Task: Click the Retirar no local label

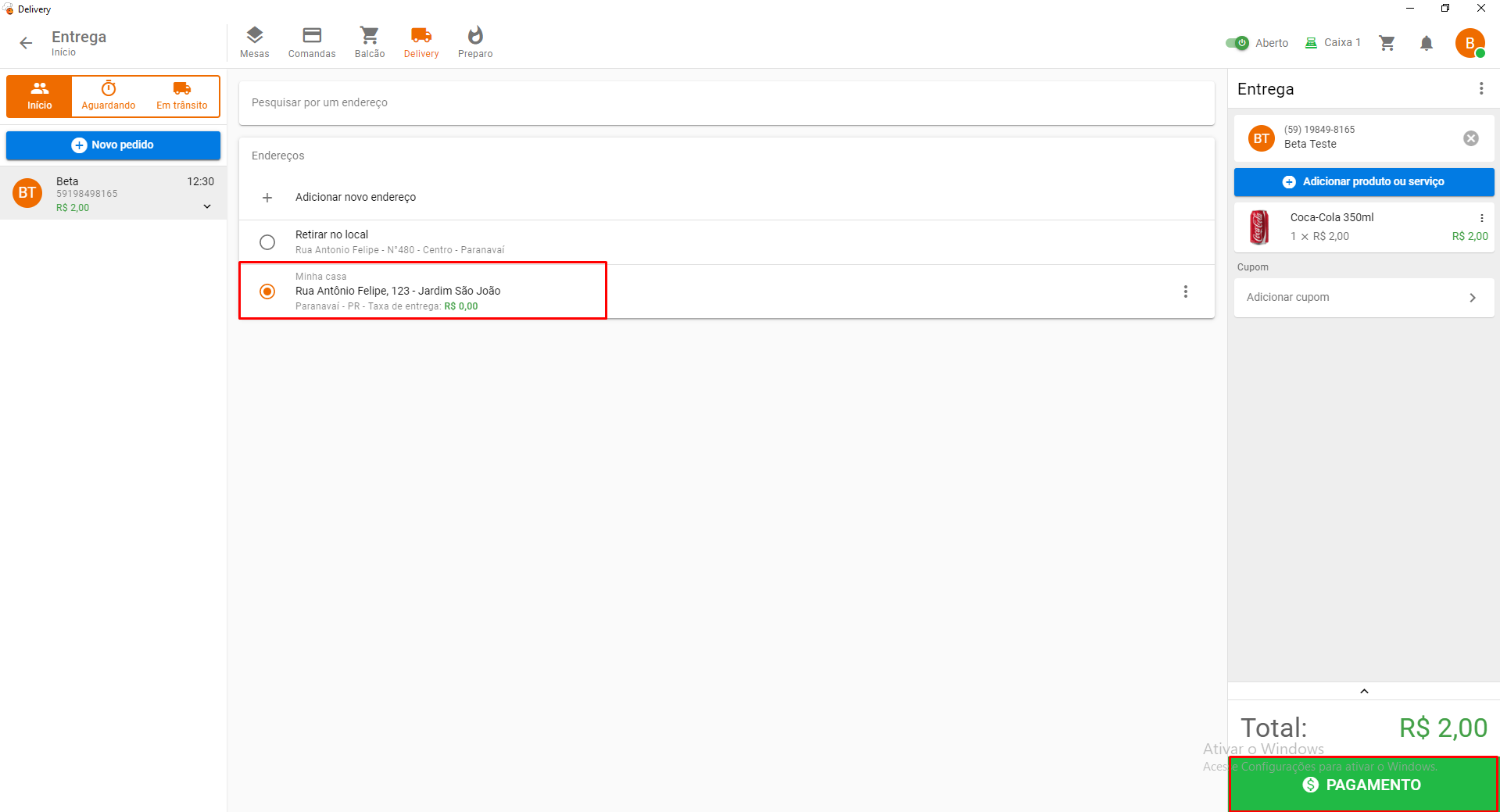Action: [x=331, y=234]
